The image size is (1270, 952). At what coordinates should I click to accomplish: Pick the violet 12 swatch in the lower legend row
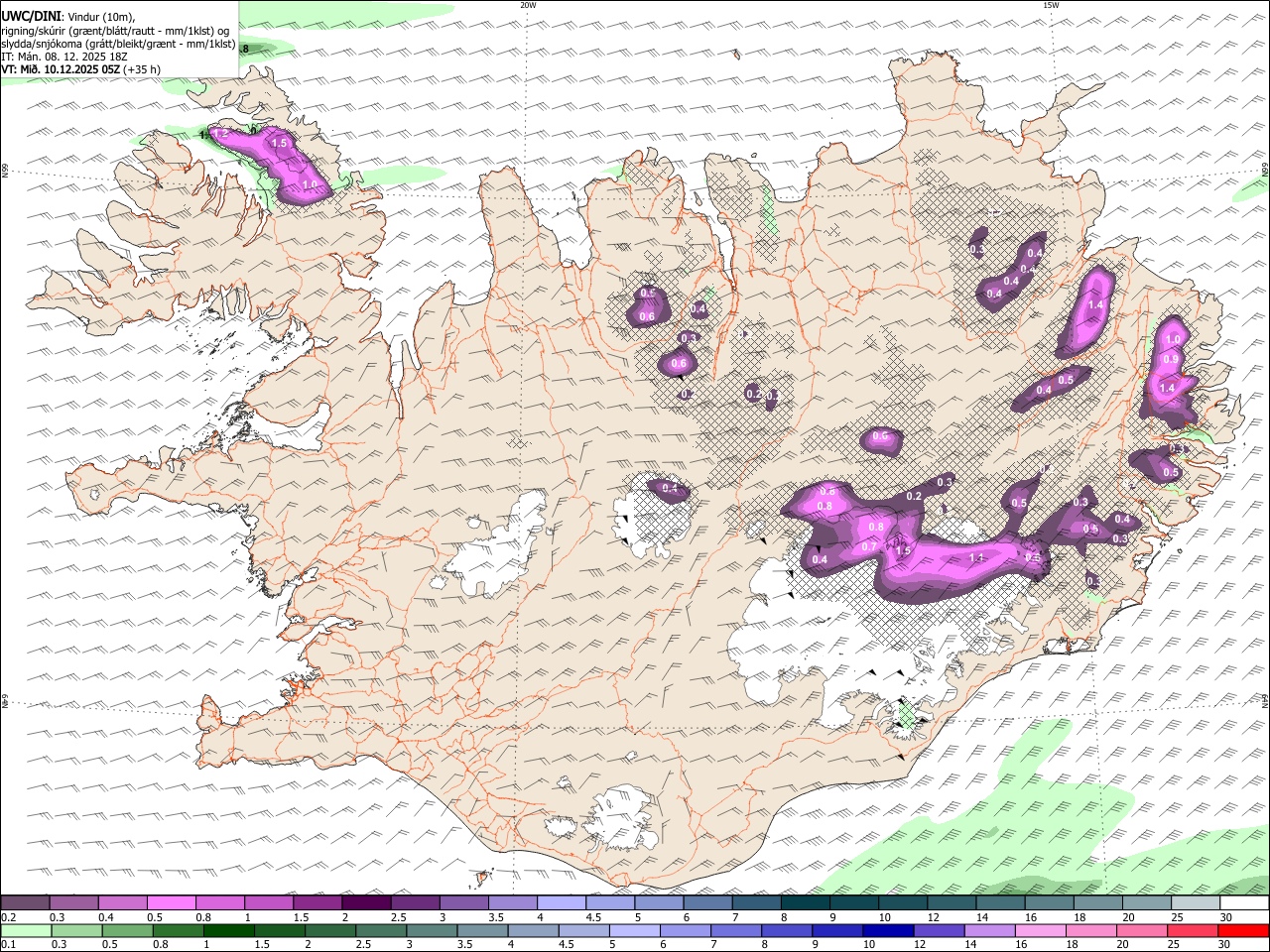click(939, 930)
